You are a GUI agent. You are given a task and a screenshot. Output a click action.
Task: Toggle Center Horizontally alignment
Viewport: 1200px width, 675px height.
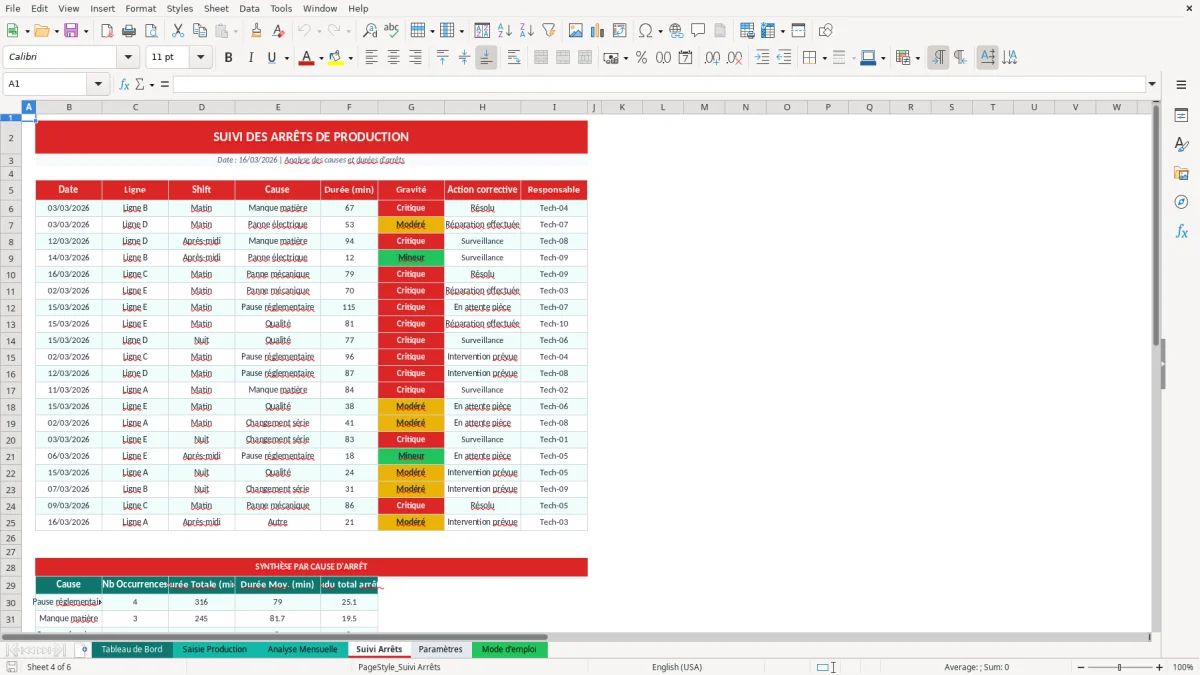coord(393,58)
